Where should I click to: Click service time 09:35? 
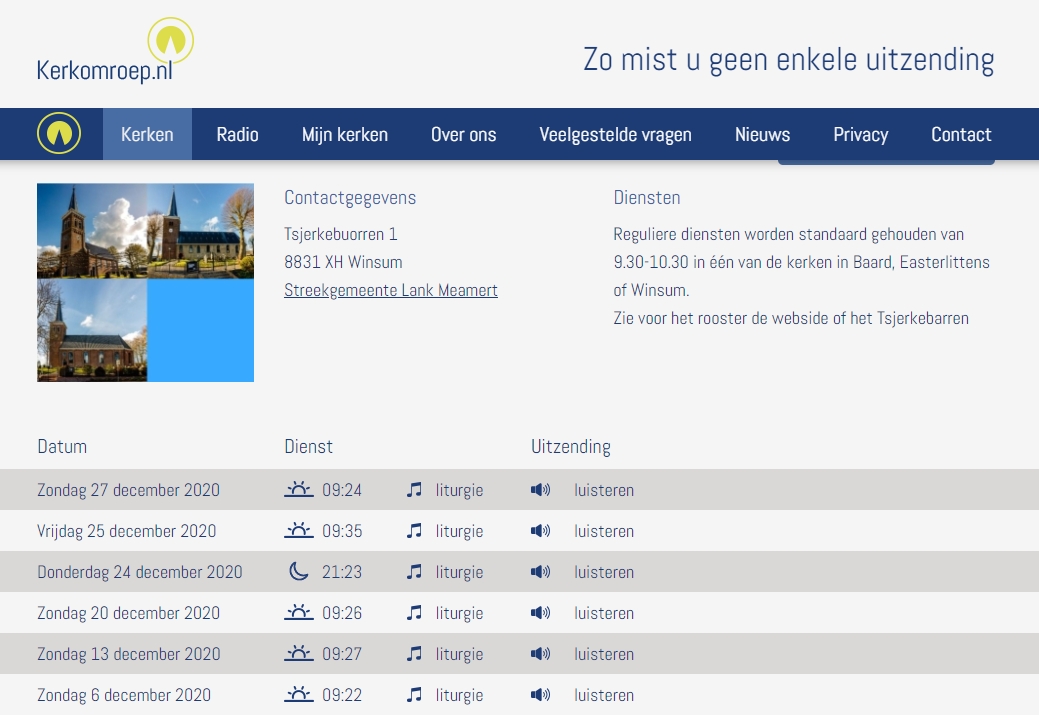pos(342,531)
